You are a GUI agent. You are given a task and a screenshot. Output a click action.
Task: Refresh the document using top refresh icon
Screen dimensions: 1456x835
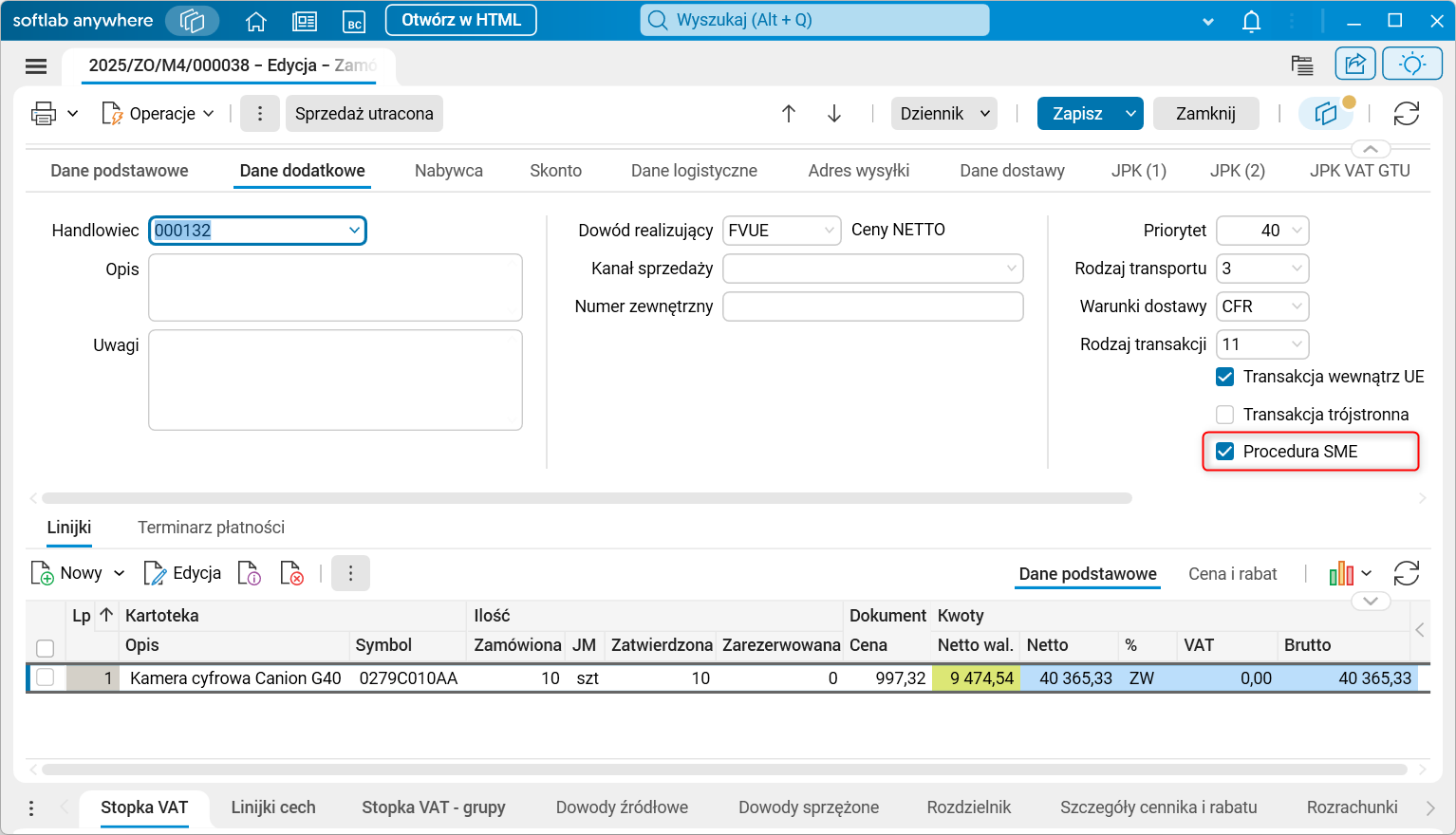(x=1407, y=114)
